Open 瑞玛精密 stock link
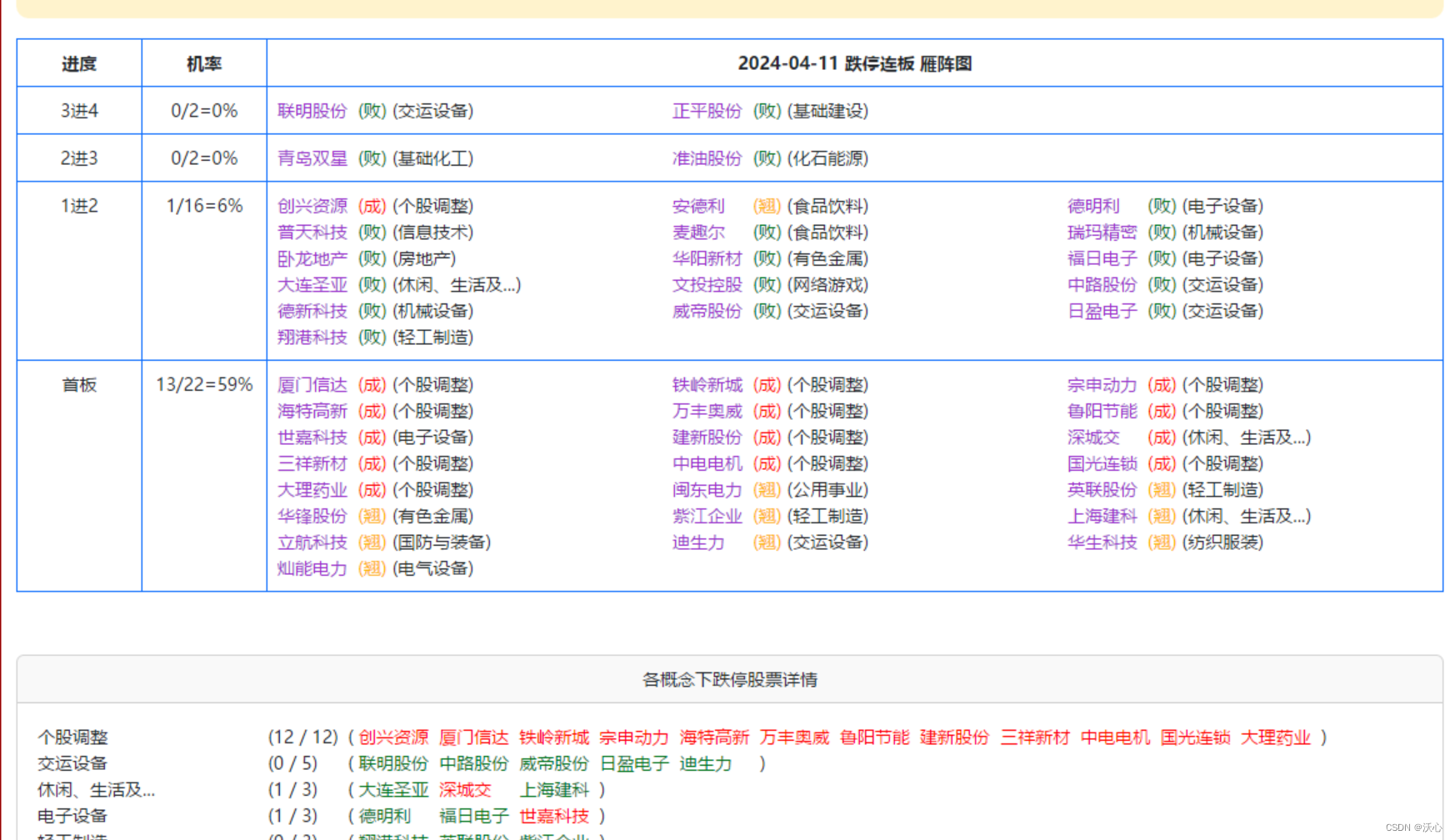 point(1102,232)
